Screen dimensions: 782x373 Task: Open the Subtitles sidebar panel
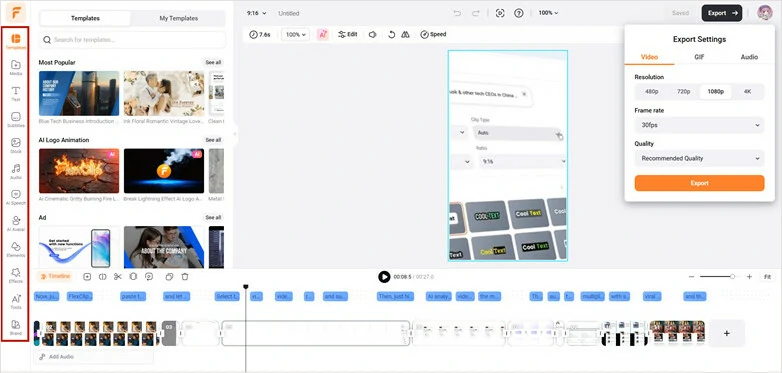pos(15,119)
